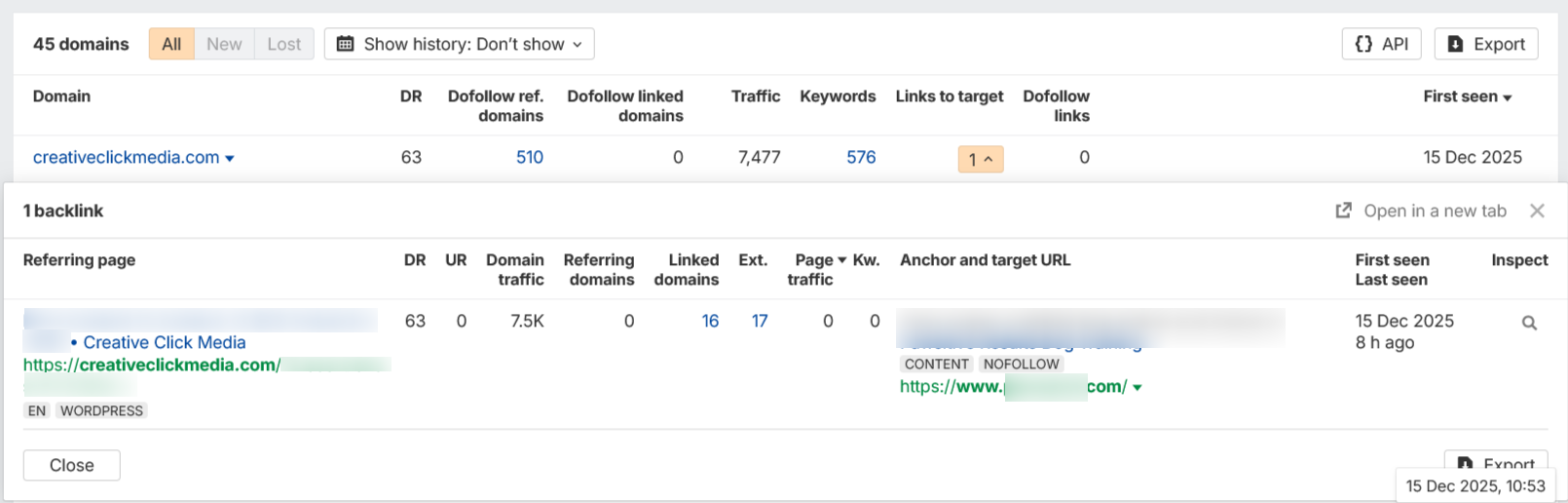The image size is (1568, 503).
Task: Collapse the 1 links to target toggle
Action: click(981, 159)
